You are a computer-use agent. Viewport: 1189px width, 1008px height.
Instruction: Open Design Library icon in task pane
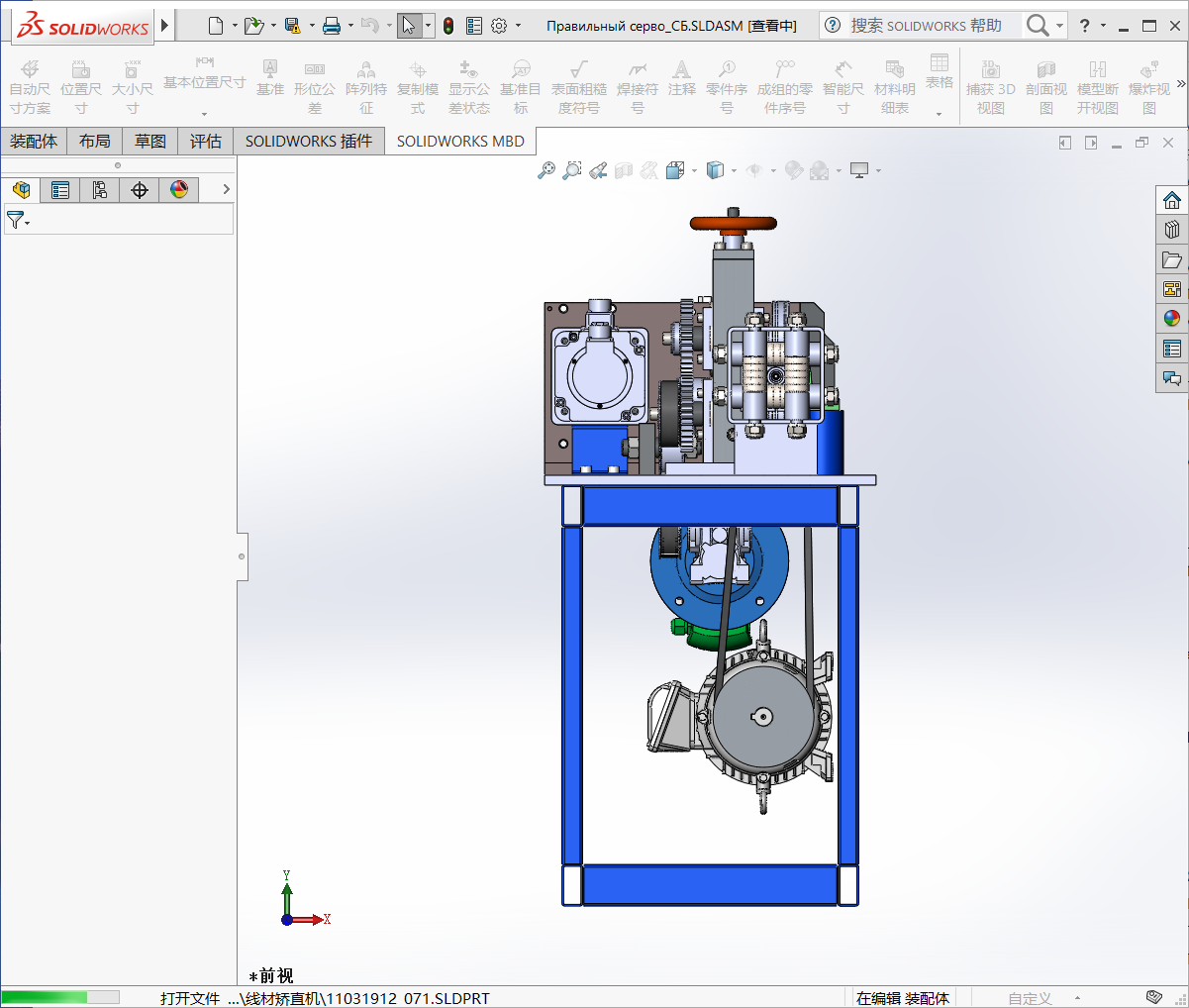point(1172,230)
